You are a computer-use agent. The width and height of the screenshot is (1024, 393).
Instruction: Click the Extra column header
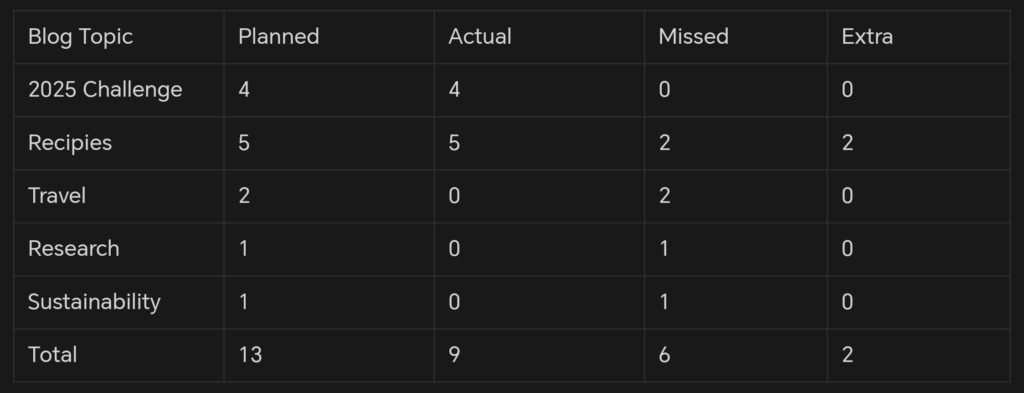click(x=867, y=37)
